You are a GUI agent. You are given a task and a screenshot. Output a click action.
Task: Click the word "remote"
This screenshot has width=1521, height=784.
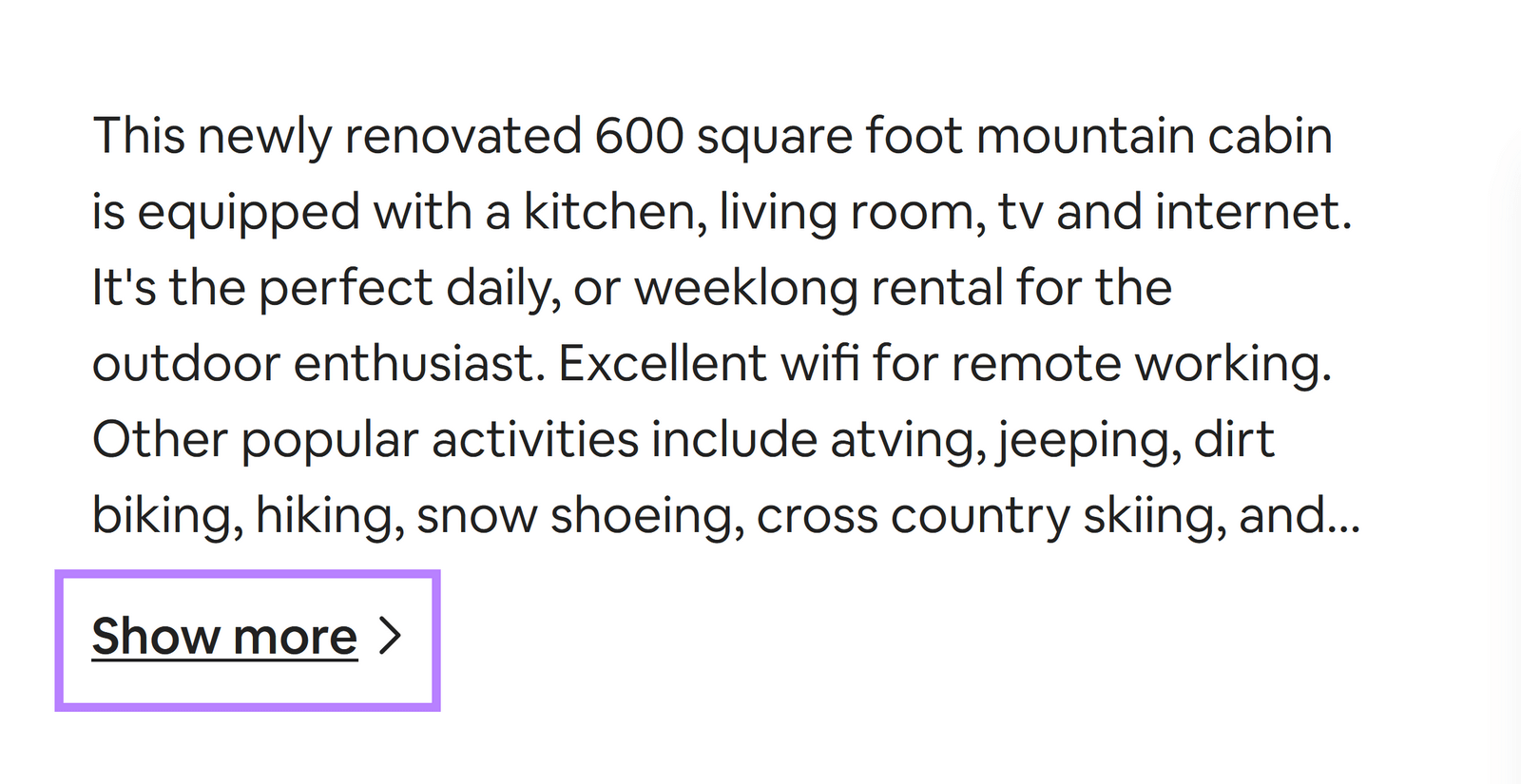click(1036, 364)
